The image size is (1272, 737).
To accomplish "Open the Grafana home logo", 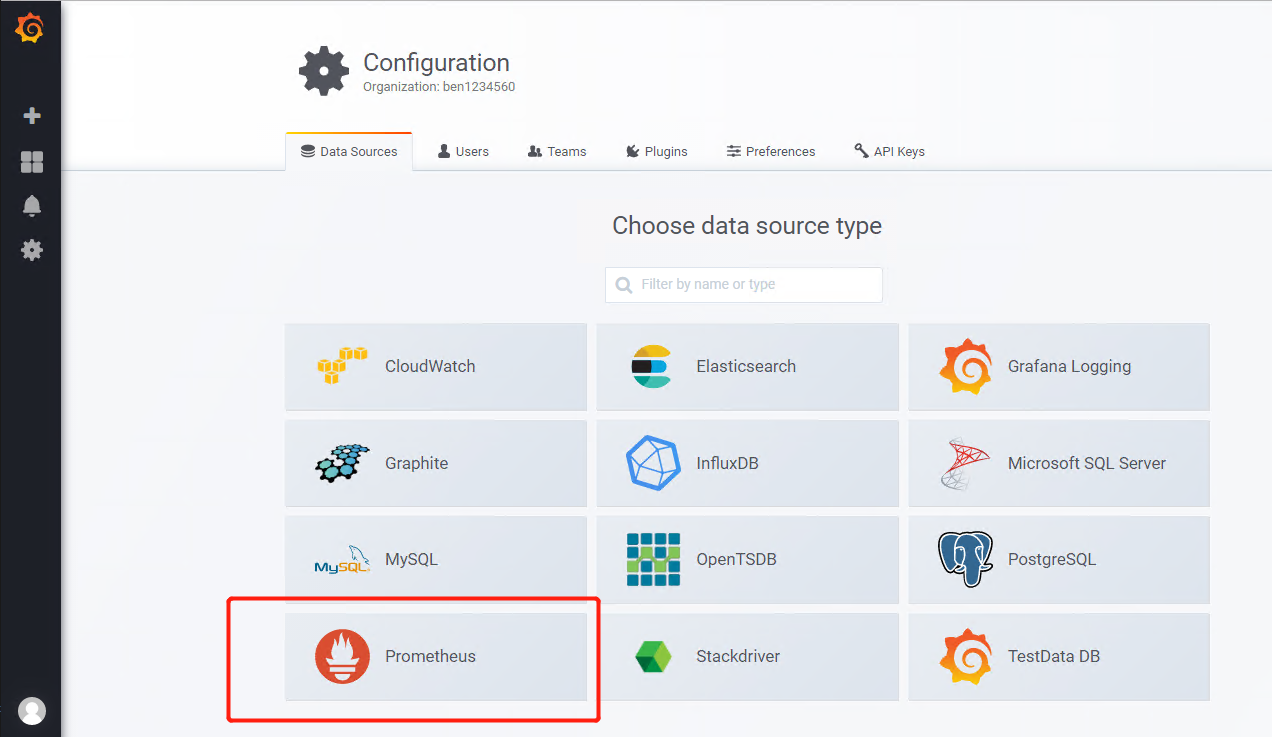I will (x=30, y=29).
